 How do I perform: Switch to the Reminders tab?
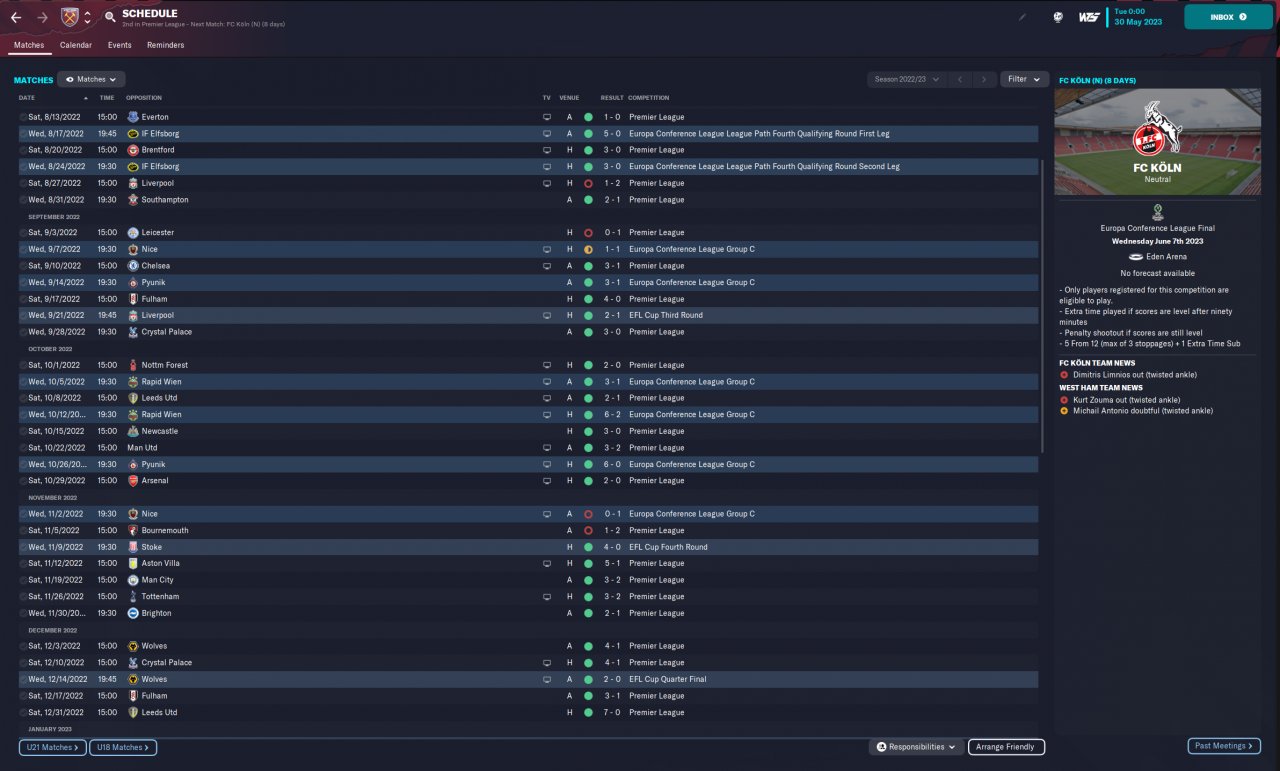click(165, 45)
